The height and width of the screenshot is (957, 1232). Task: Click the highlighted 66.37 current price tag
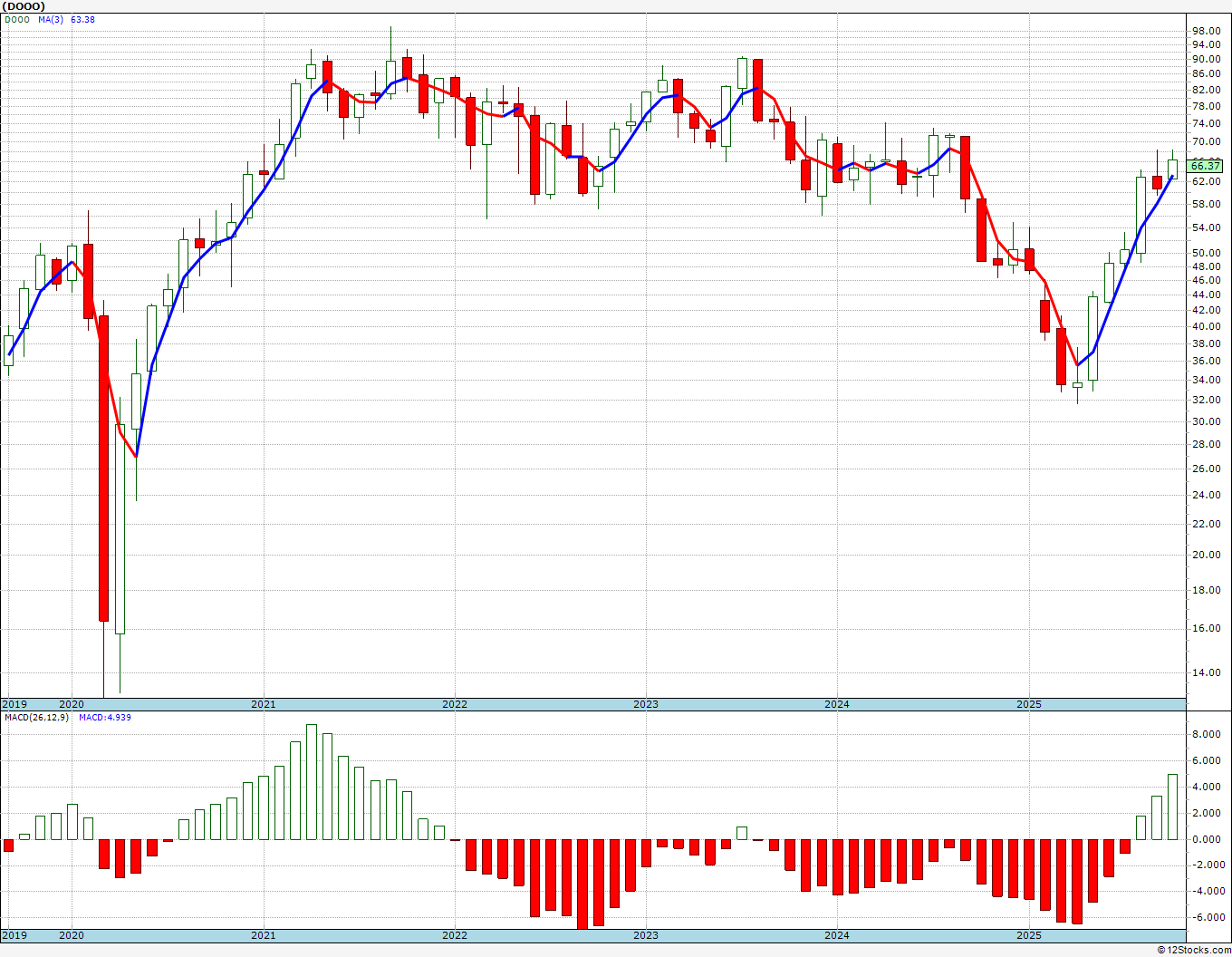click(1206, 166)
